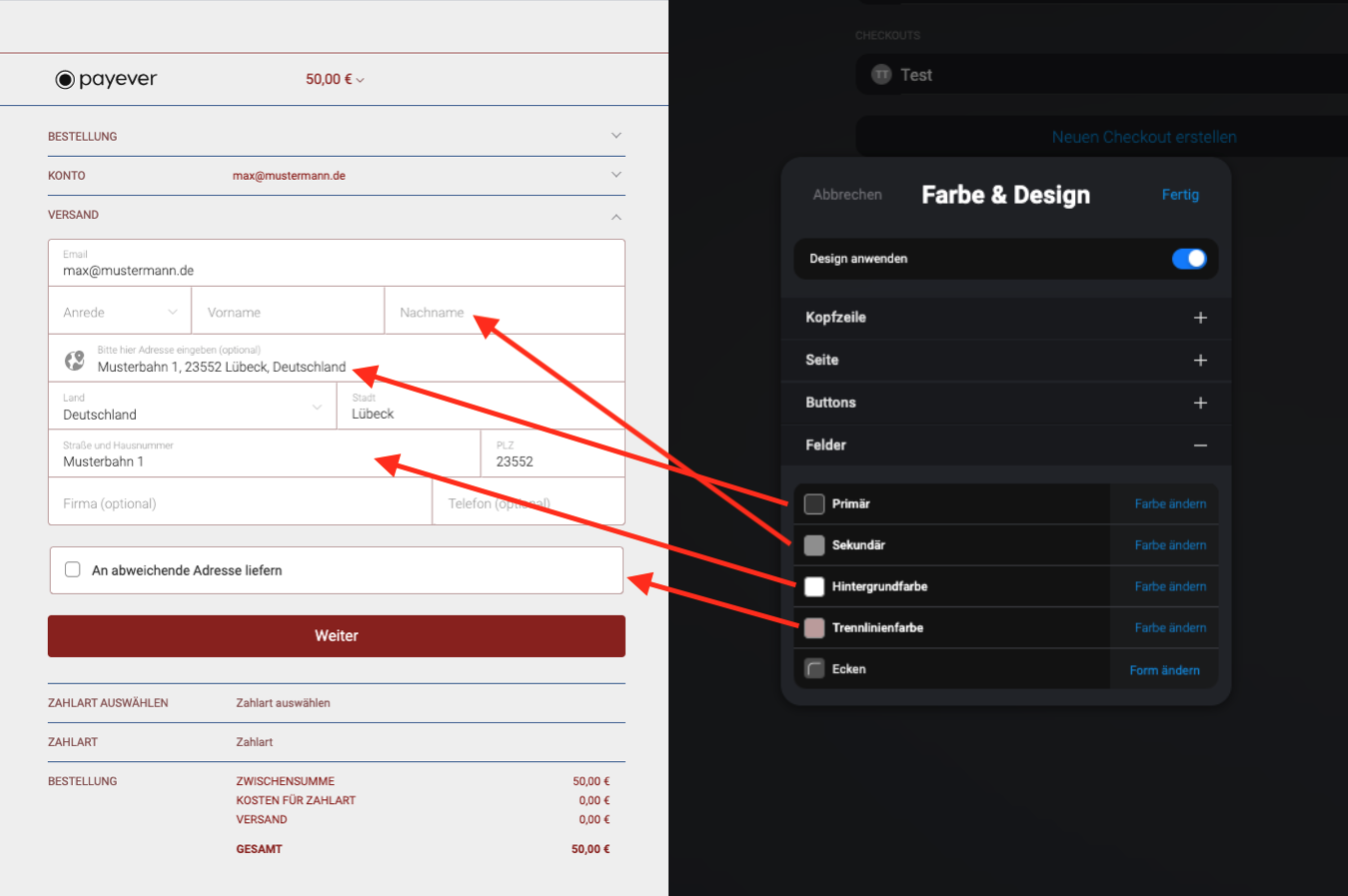Click the Primär color swatch

[814, 504]
